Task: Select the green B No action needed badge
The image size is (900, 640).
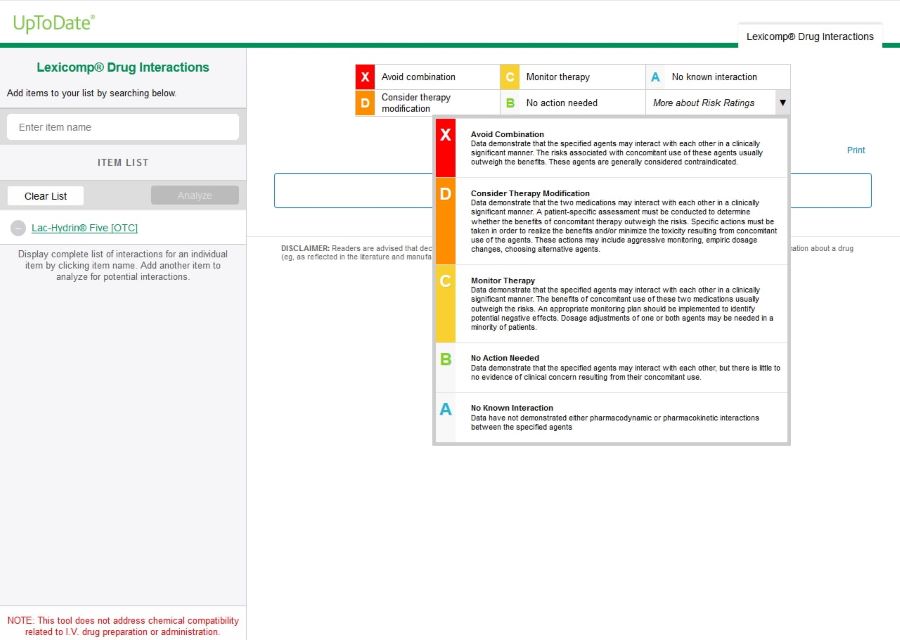Action: [510, 102]
